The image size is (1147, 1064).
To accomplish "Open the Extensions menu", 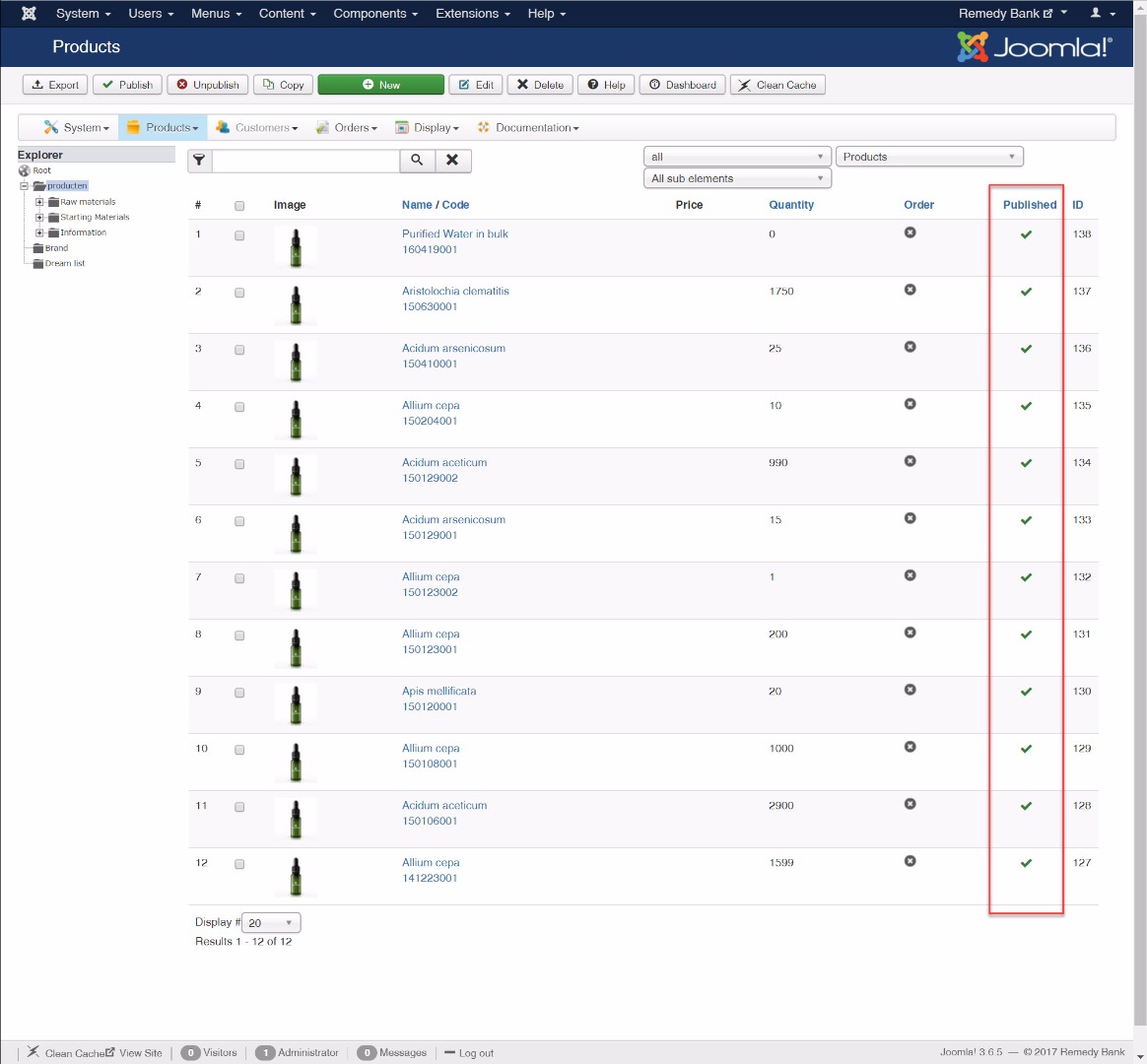I will (472, 14).
